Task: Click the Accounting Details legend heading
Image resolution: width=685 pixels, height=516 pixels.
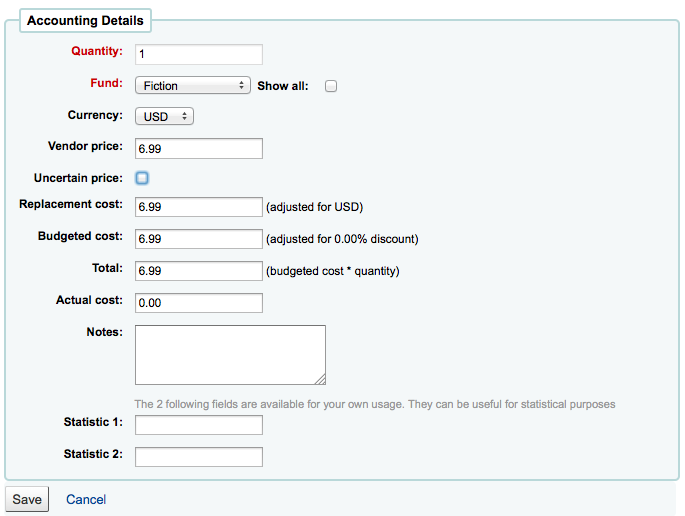Action: point(85,21)
